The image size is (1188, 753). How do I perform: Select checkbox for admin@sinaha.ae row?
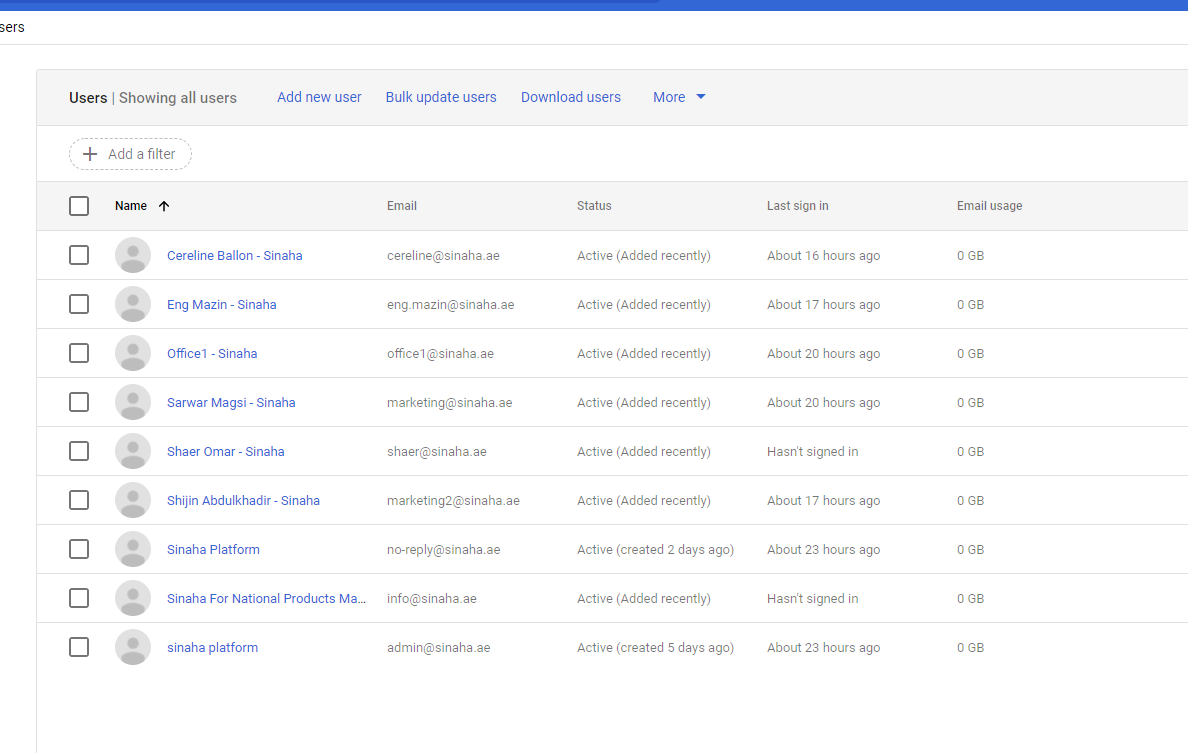point(79,647)
